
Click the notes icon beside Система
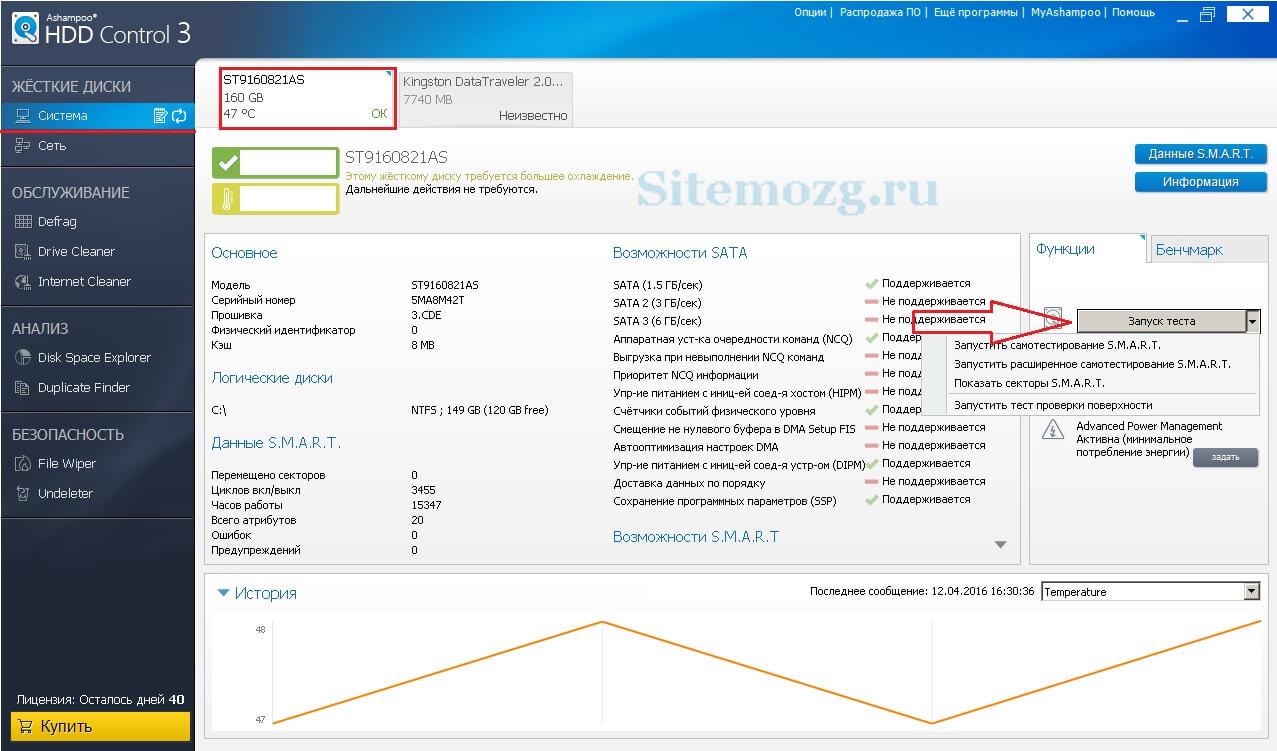tap(160, 116)
